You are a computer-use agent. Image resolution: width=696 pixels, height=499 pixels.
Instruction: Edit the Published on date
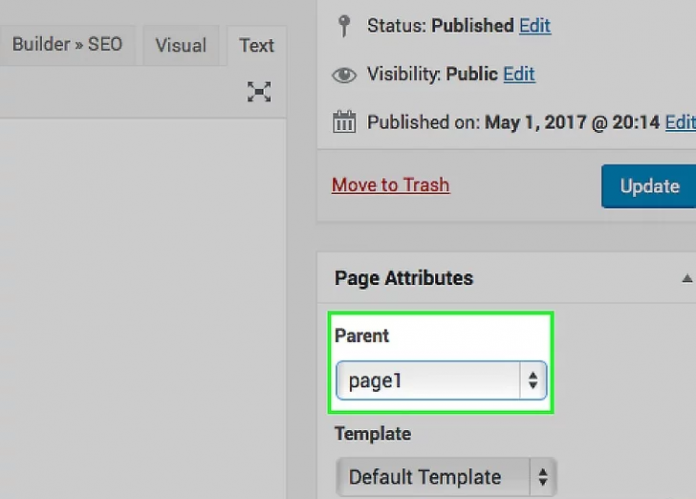(x=680, y=123)
